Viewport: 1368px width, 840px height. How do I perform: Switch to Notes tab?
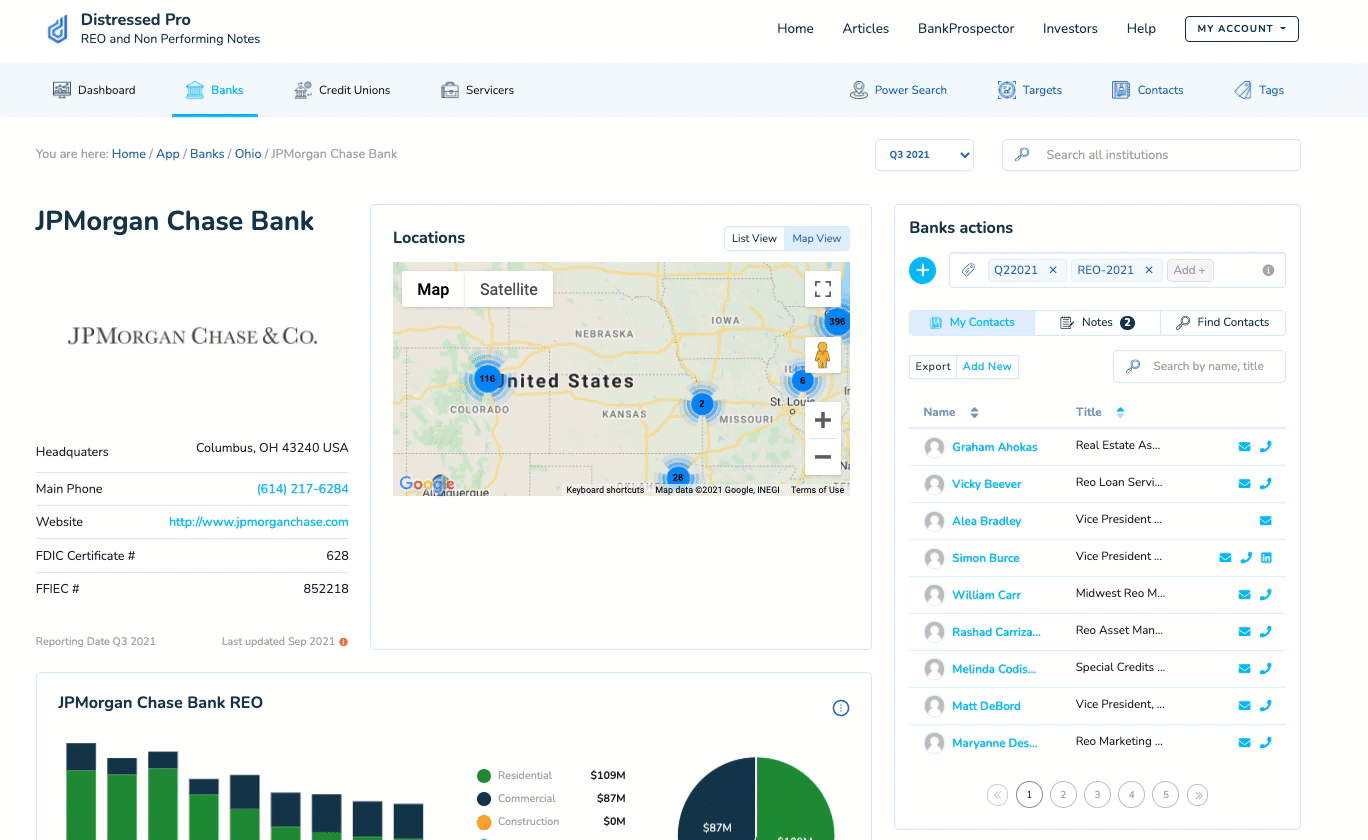pyautogui.click(x=1098, y=323)
